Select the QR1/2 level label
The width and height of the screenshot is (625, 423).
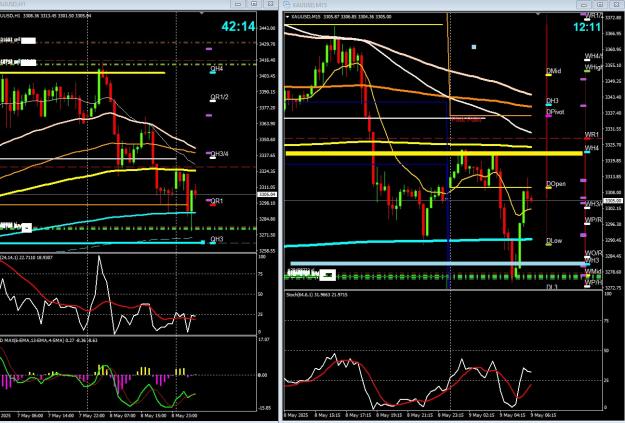pos(219,97)
